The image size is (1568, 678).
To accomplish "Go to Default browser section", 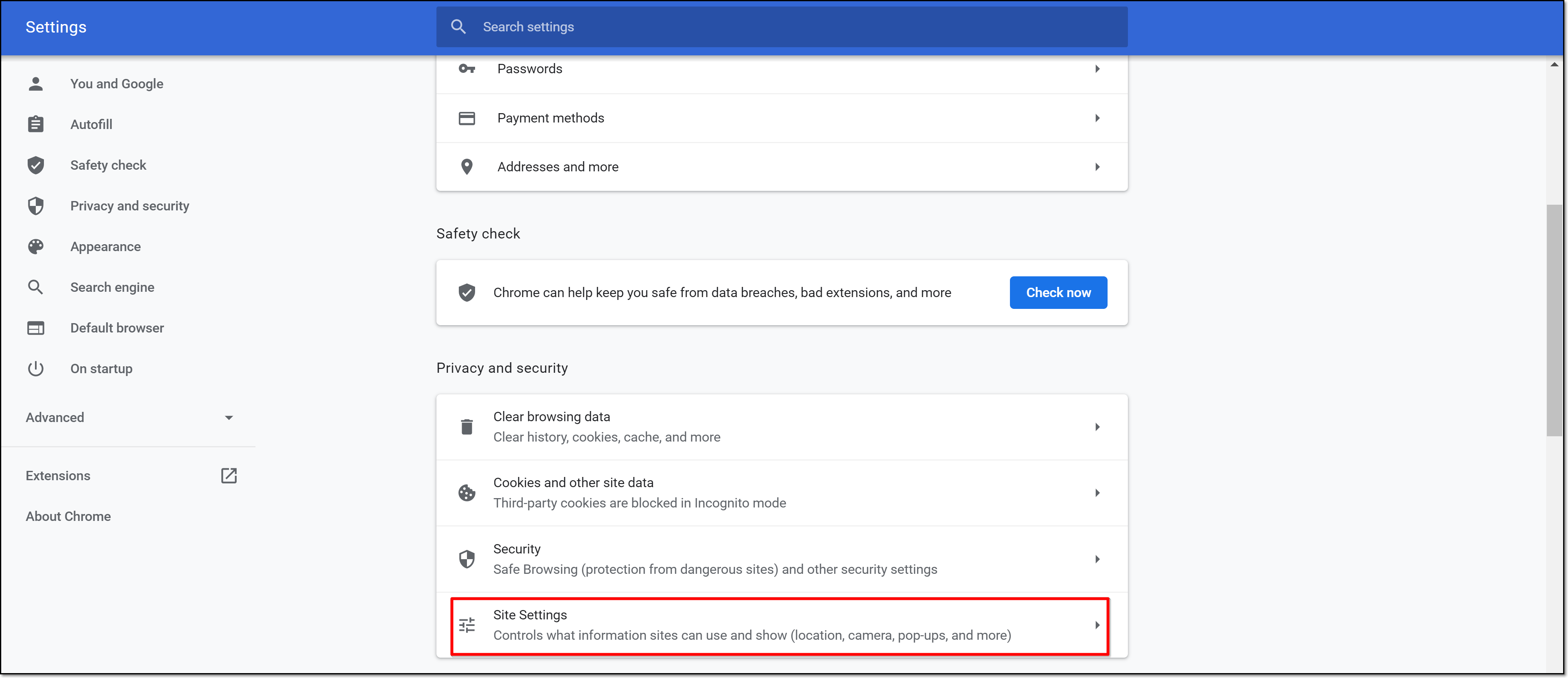I will pos(117,328).
